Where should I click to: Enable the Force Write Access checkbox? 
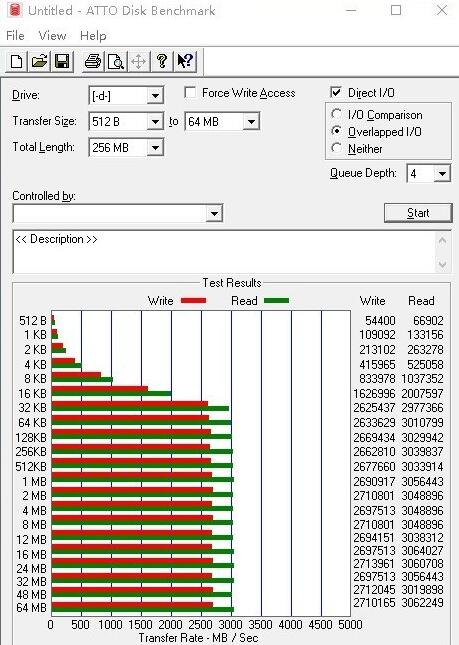pyautogui.click(x=190, y=93)
